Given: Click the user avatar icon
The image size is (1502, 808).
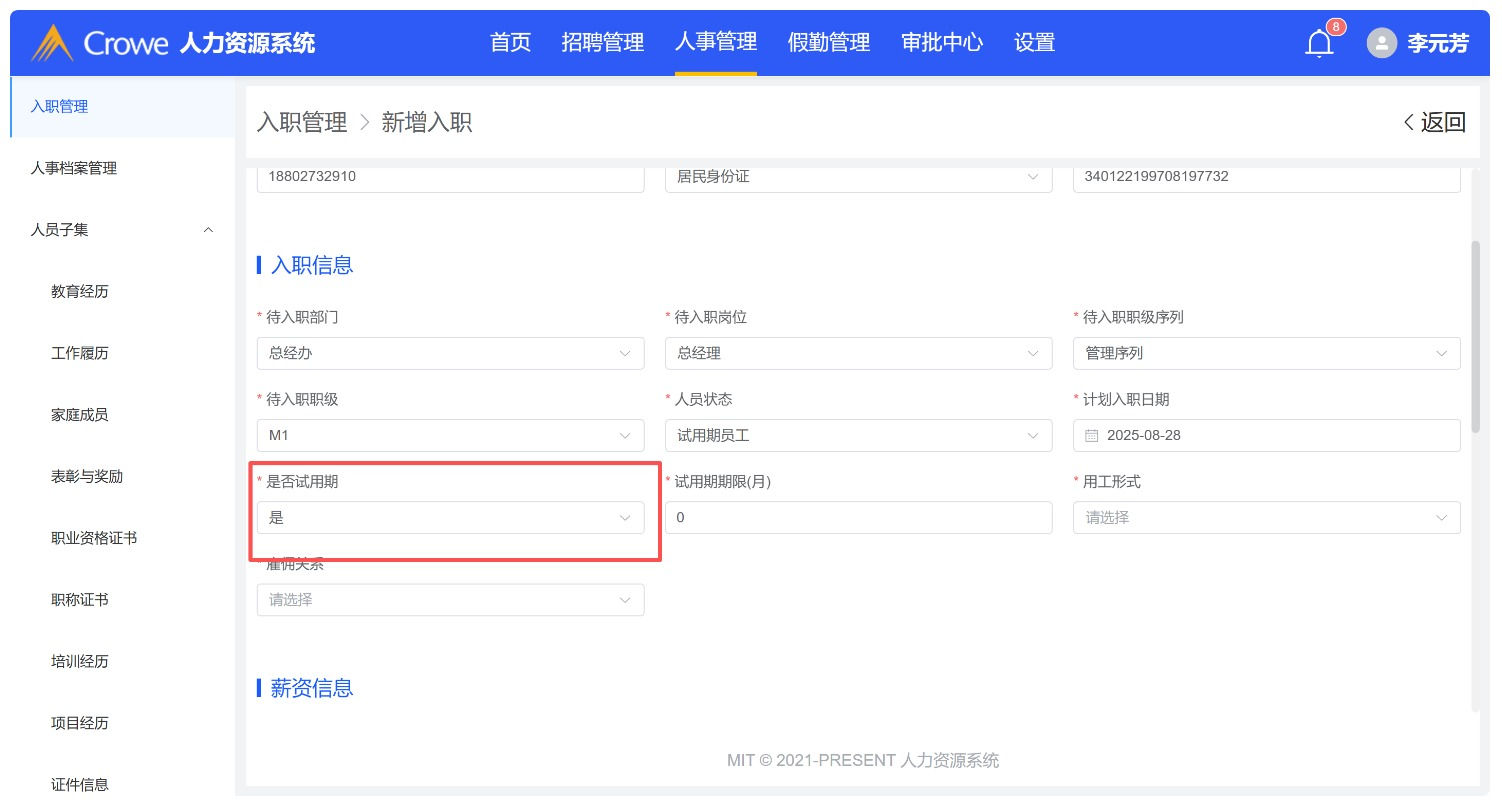Looking at the screenshot, I should (x=1381, y=43).
